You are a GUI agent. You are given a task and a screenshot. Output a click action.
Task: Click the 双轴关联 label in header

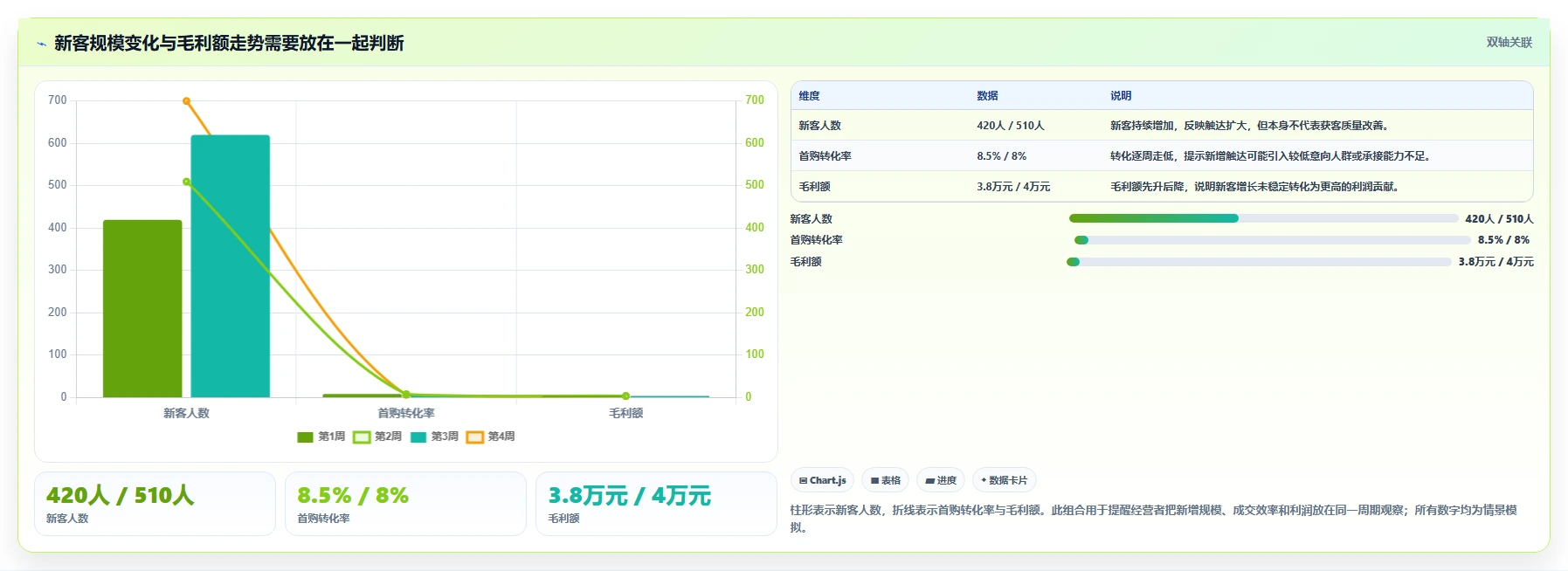coord(1509,42)
